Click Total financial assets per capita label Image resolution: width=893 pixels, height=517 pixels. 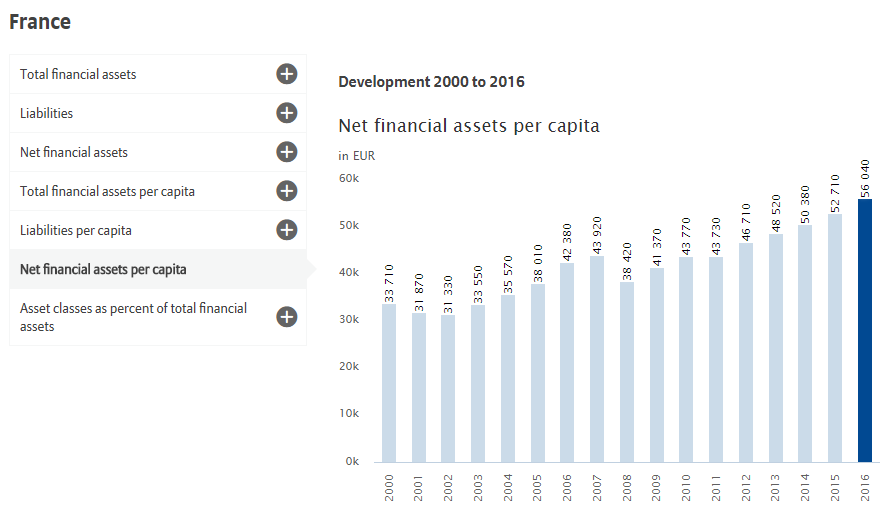(107, 191)
